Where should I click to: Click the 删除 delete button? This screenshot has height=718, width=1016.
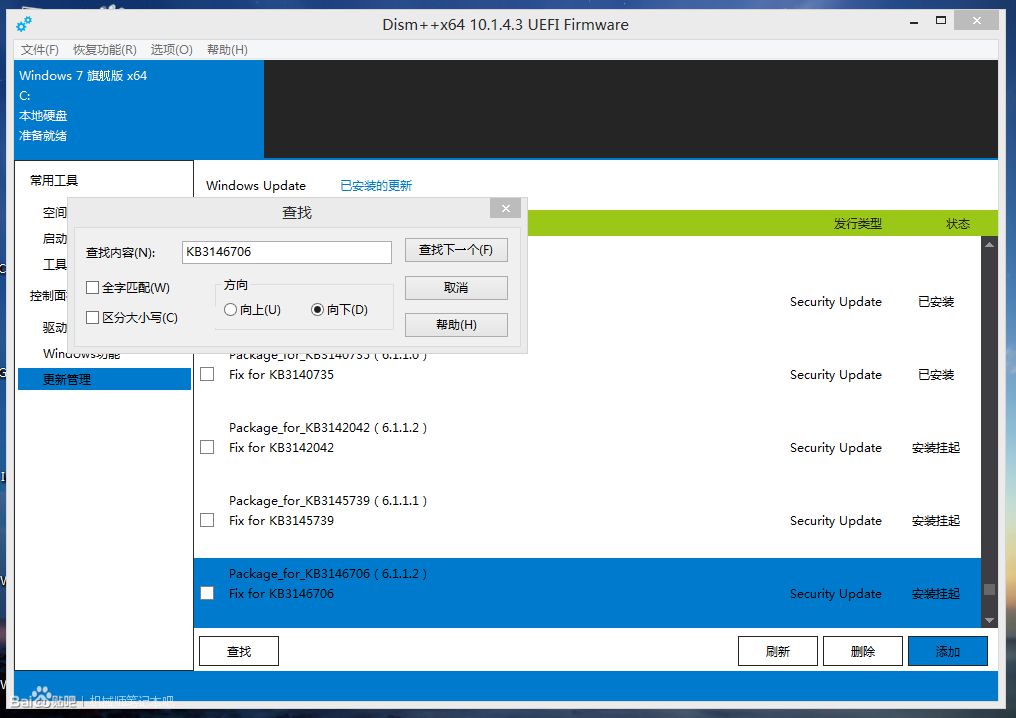tap(862, 651)
